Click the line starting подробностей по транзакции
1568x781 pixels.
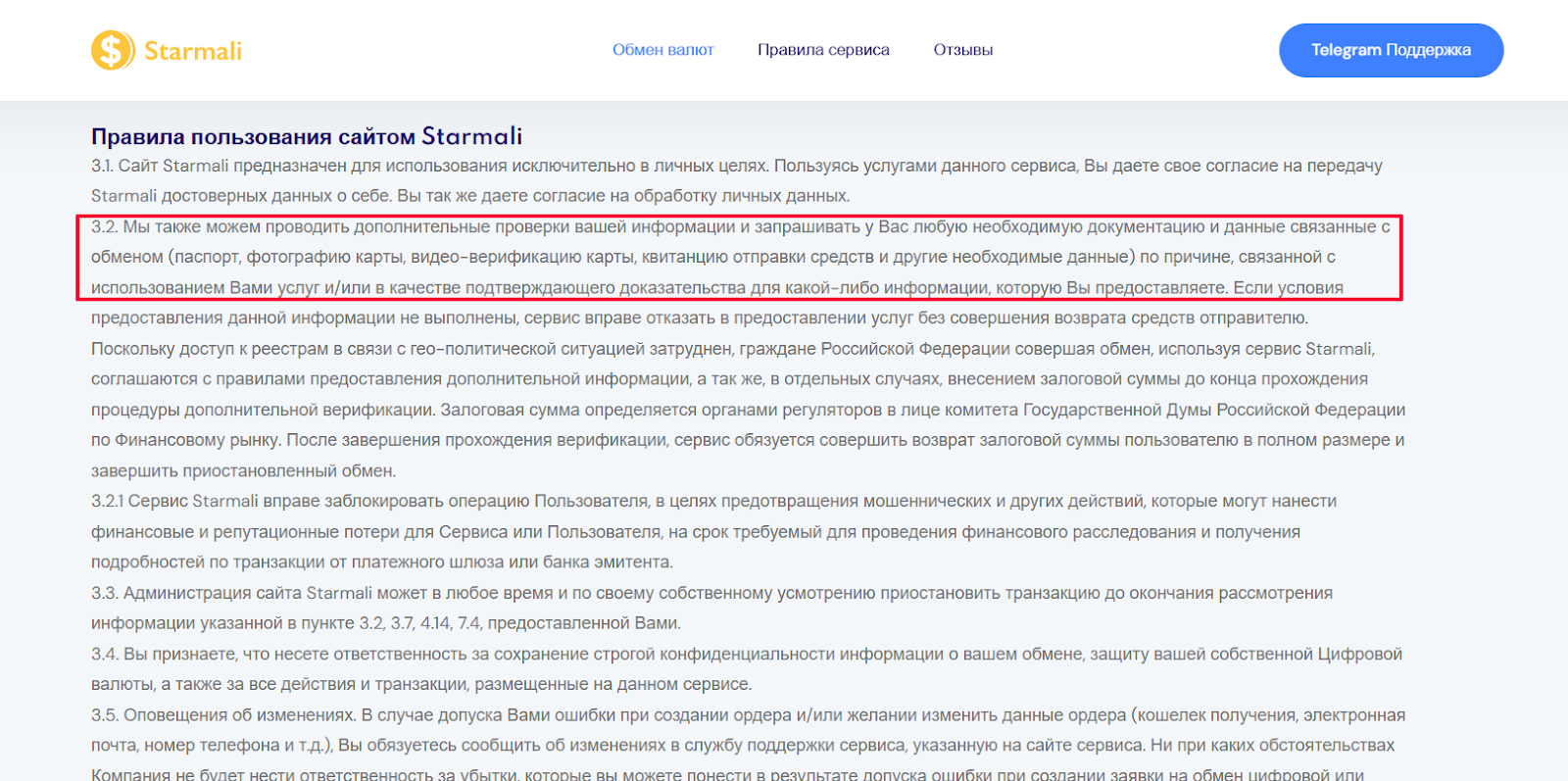tap(382, 562)
